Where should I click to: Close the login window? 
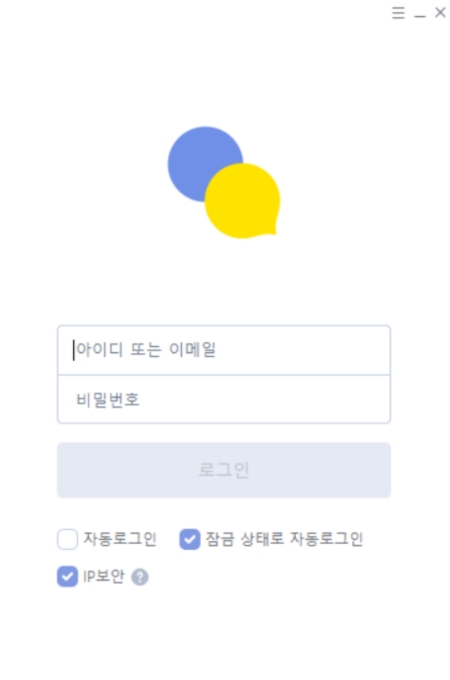pyautogui.click(x=440, y=13)
